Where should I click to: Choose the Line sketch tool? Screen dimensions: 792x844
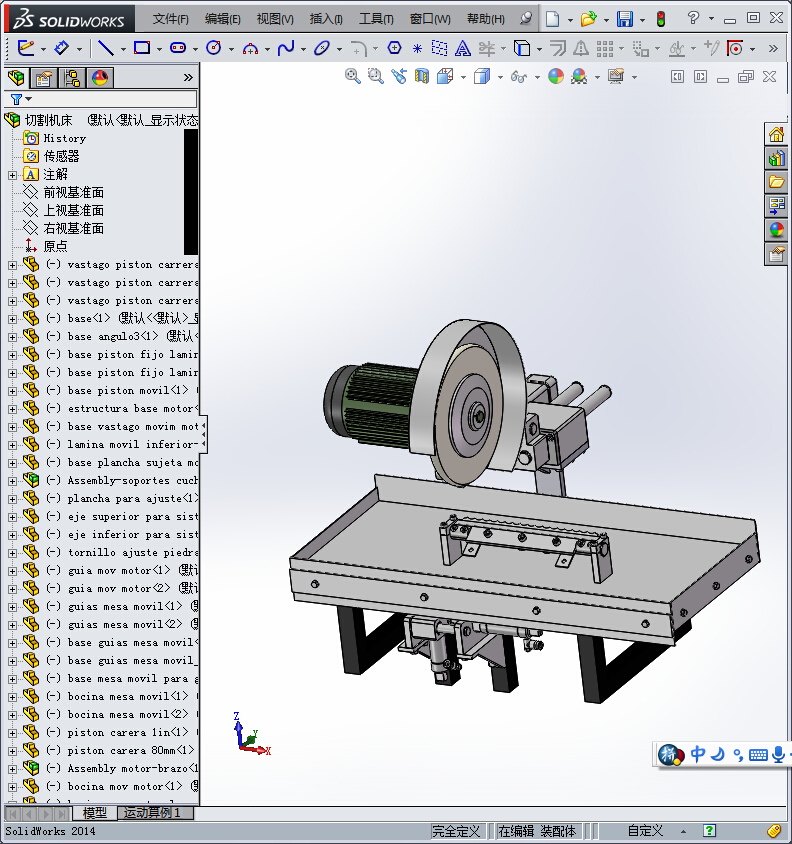(105, 48)
